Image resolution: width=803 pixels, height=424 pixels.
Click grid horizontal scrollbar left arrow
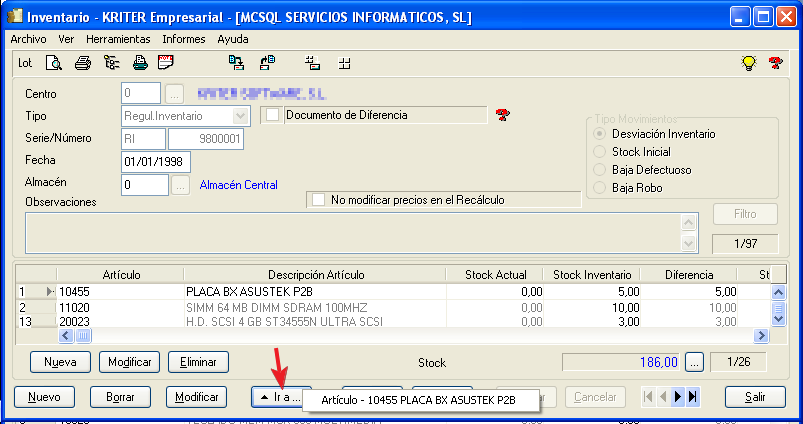66,336
